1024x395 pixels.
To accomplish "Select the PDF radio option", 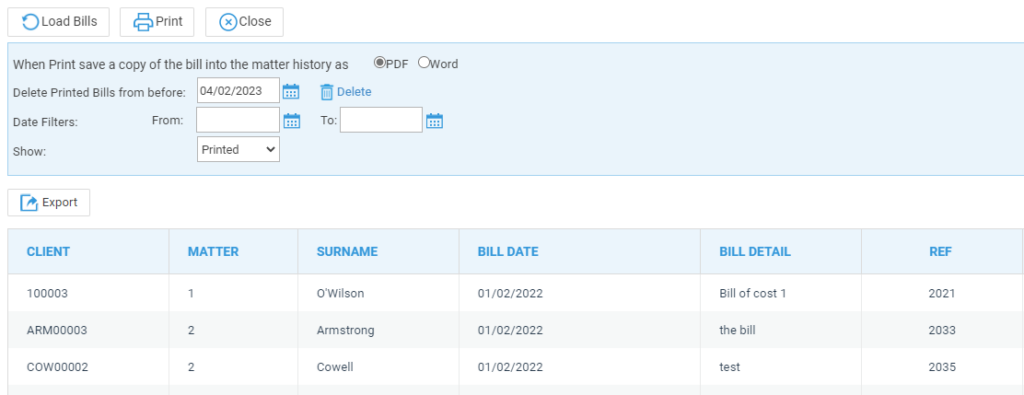I will 379,63.
